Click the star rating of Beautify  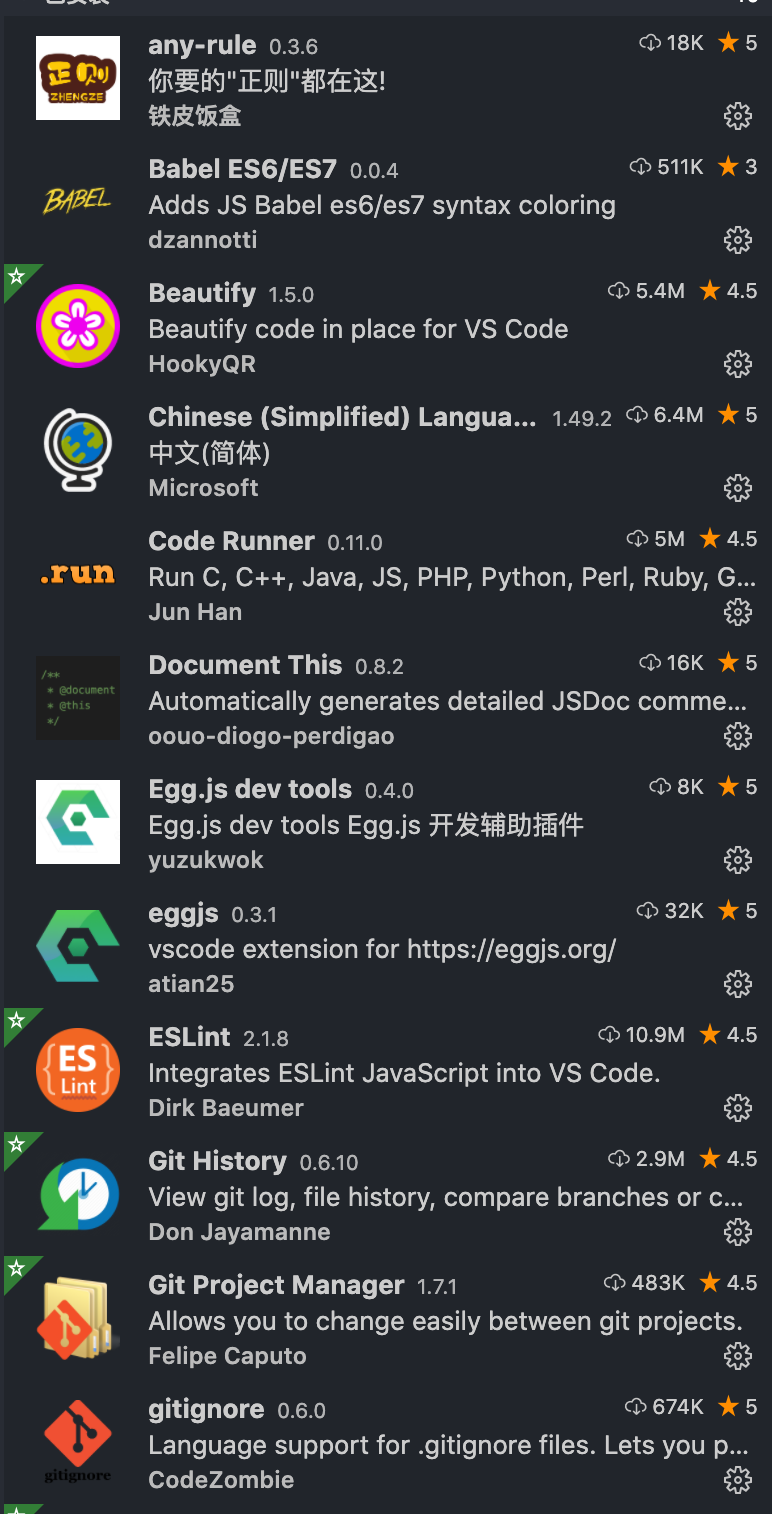[728, 291]
